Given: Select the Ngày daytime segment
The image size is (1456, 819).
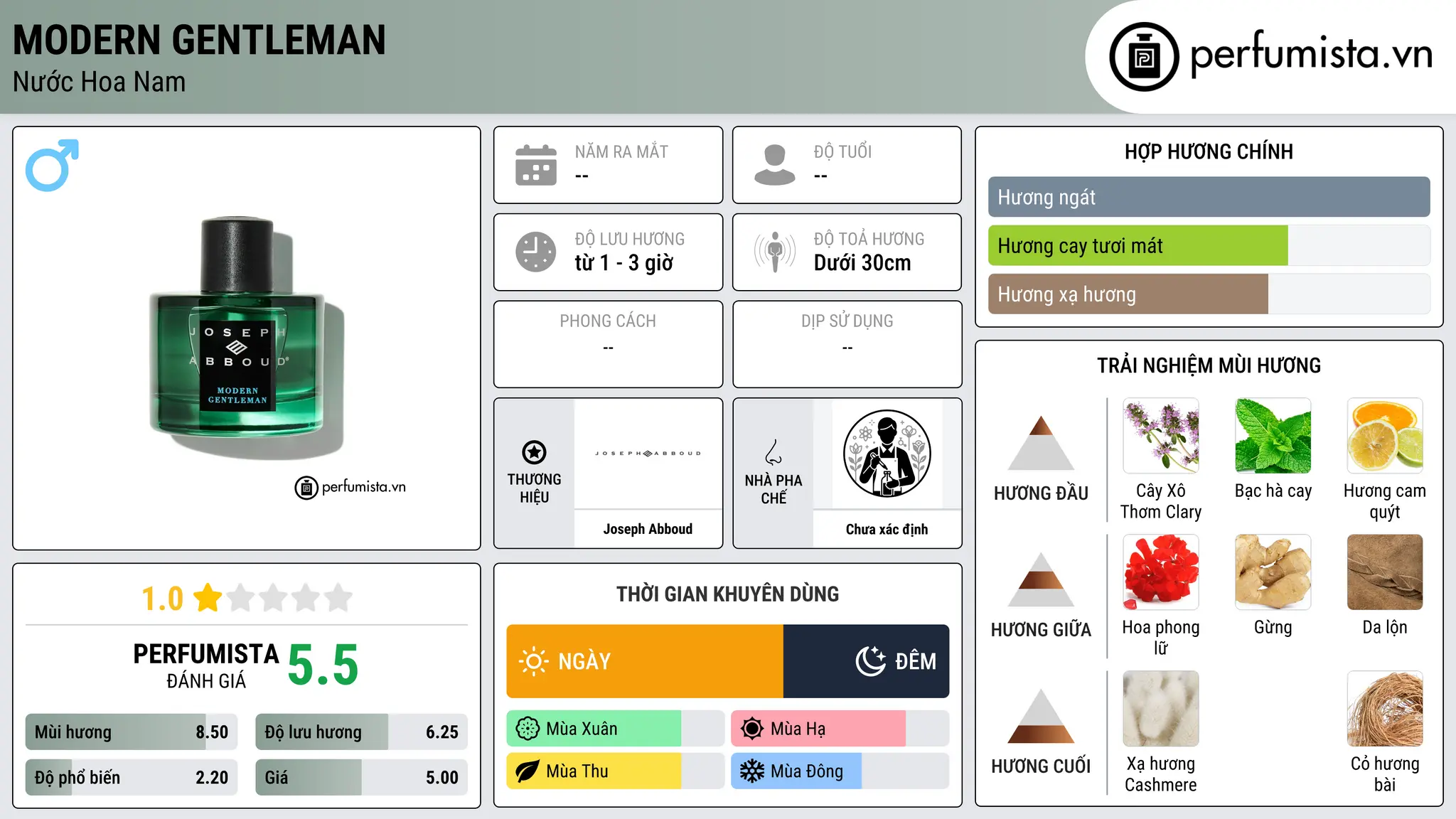Looking at the screenshot, I should pos(645,661).
